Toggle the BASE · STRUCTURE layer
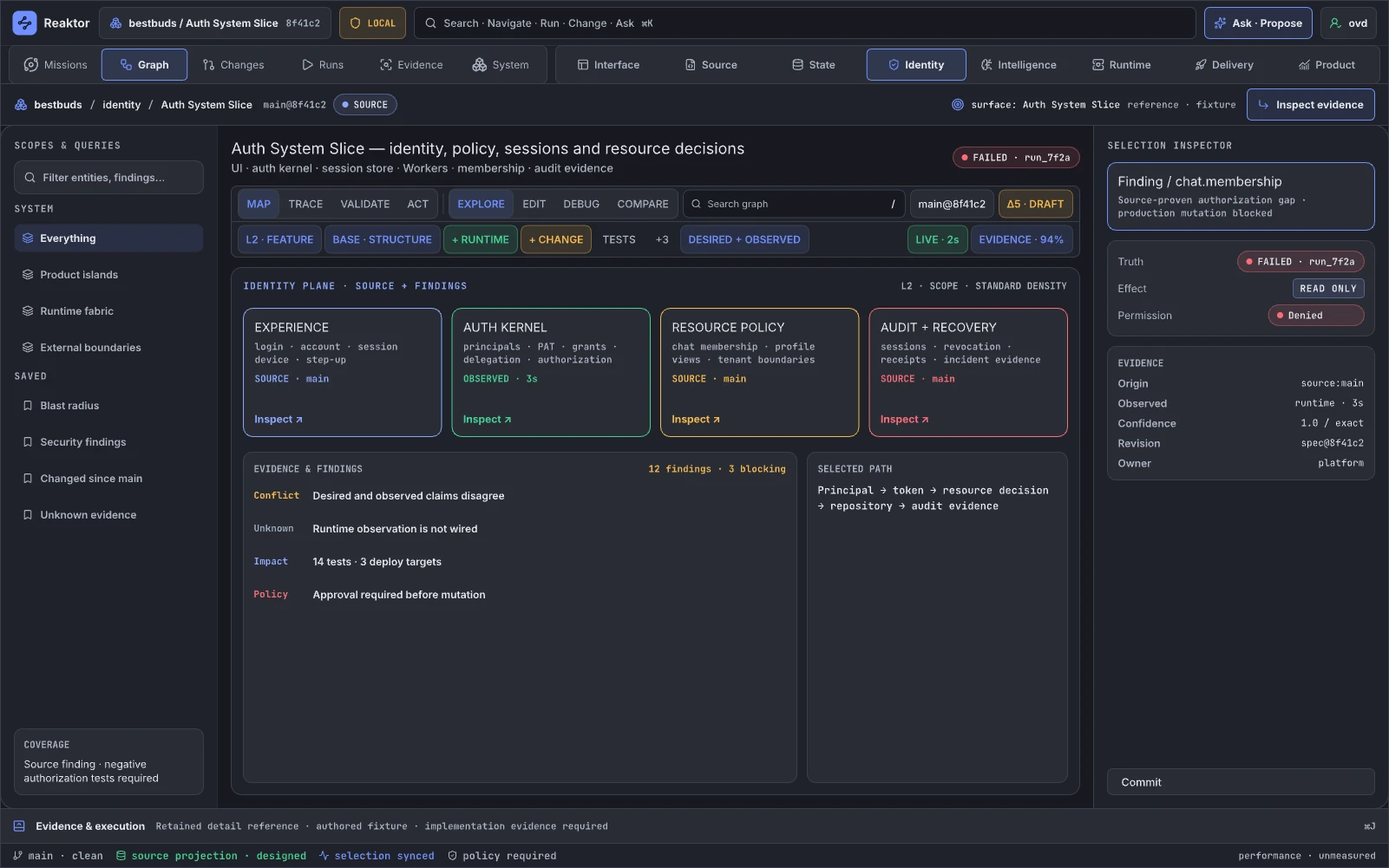The image size is (1389, 868). [x=382, y=240]
